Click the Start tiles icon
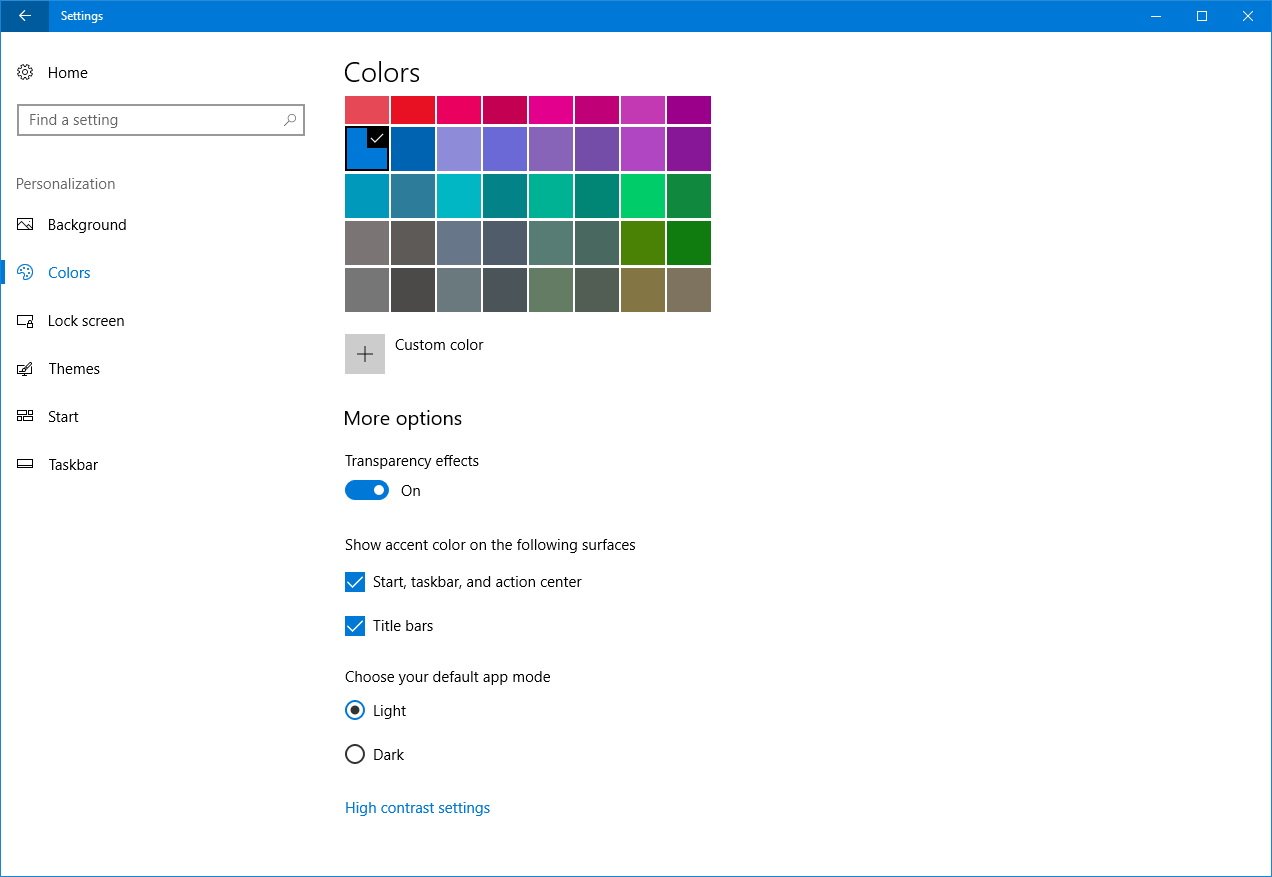Viewport: 1272px width, 877px height. 26,417
